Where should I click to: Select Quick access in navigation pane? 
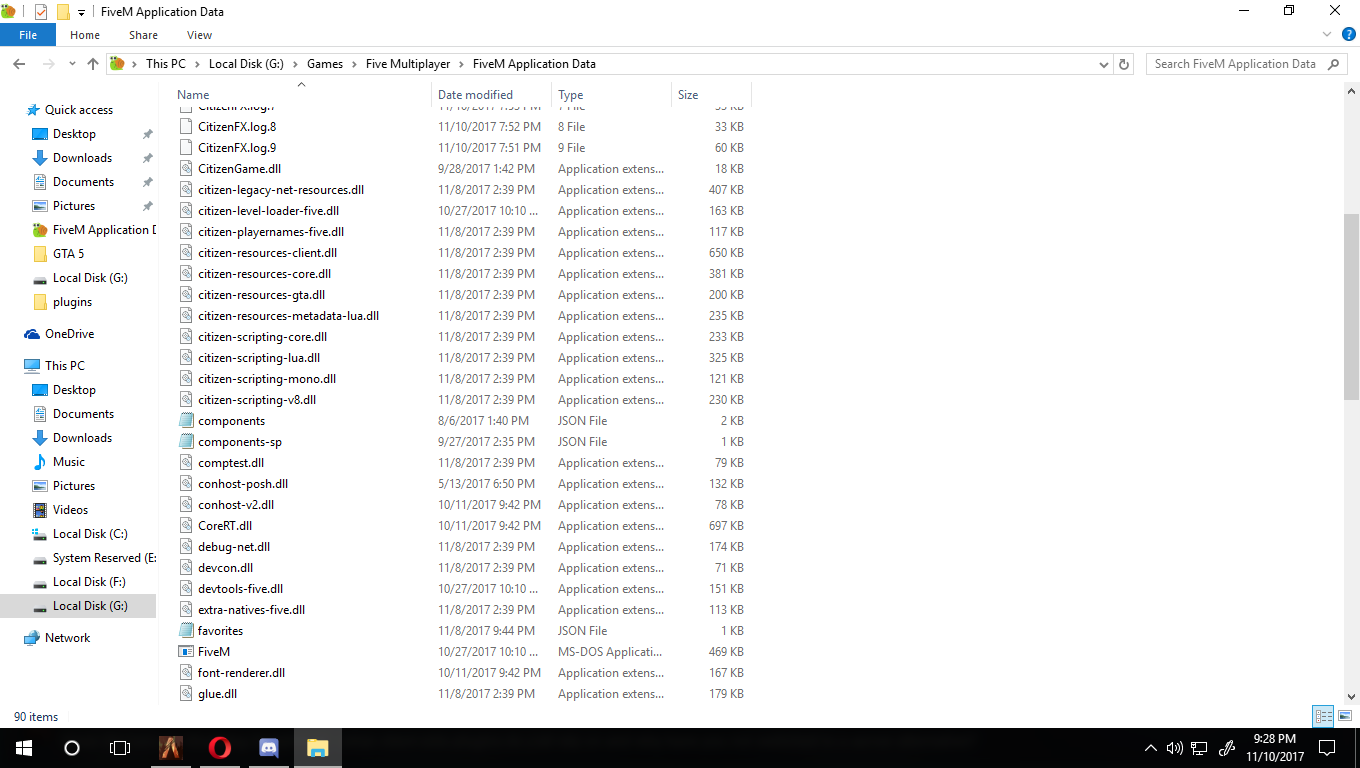[x=79, y=110]
